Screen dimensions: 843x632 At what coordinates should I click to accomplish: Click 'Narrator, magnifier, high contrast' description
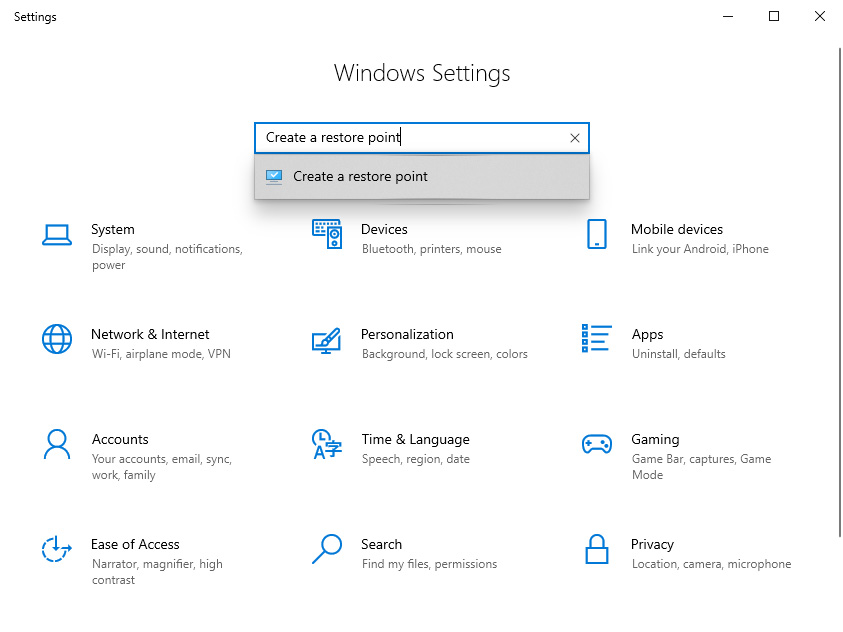[157, 572]
